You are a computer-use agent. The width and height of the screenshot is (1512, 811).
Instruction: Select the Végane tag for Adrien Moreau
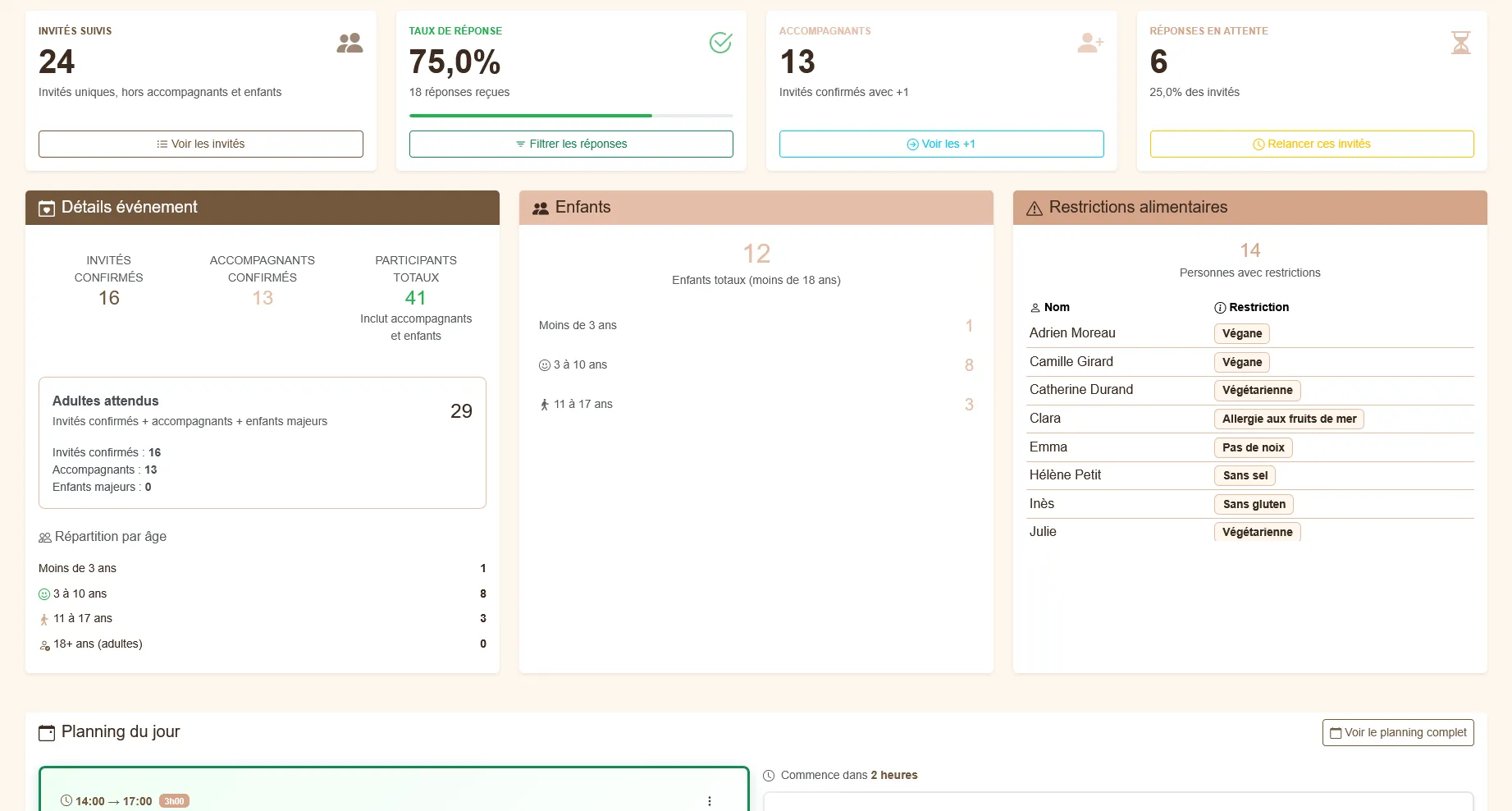click(x=1241, y=333)
